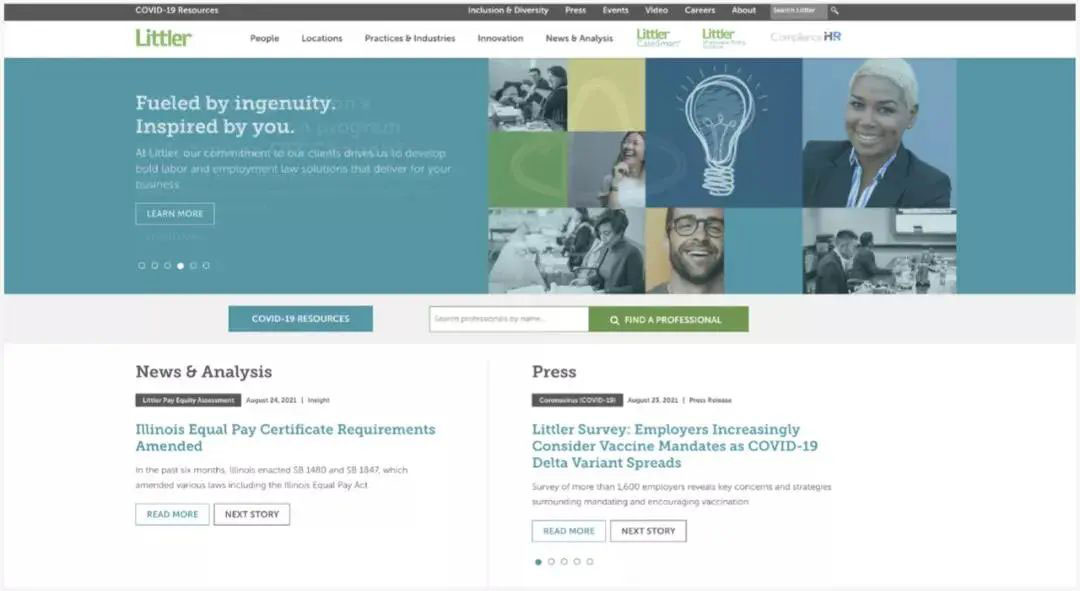Image resolution: width=1080 pixels, height=591 pixels.
Task: Select the fifth Press pagination dot
Action: [x=590, y=561]
